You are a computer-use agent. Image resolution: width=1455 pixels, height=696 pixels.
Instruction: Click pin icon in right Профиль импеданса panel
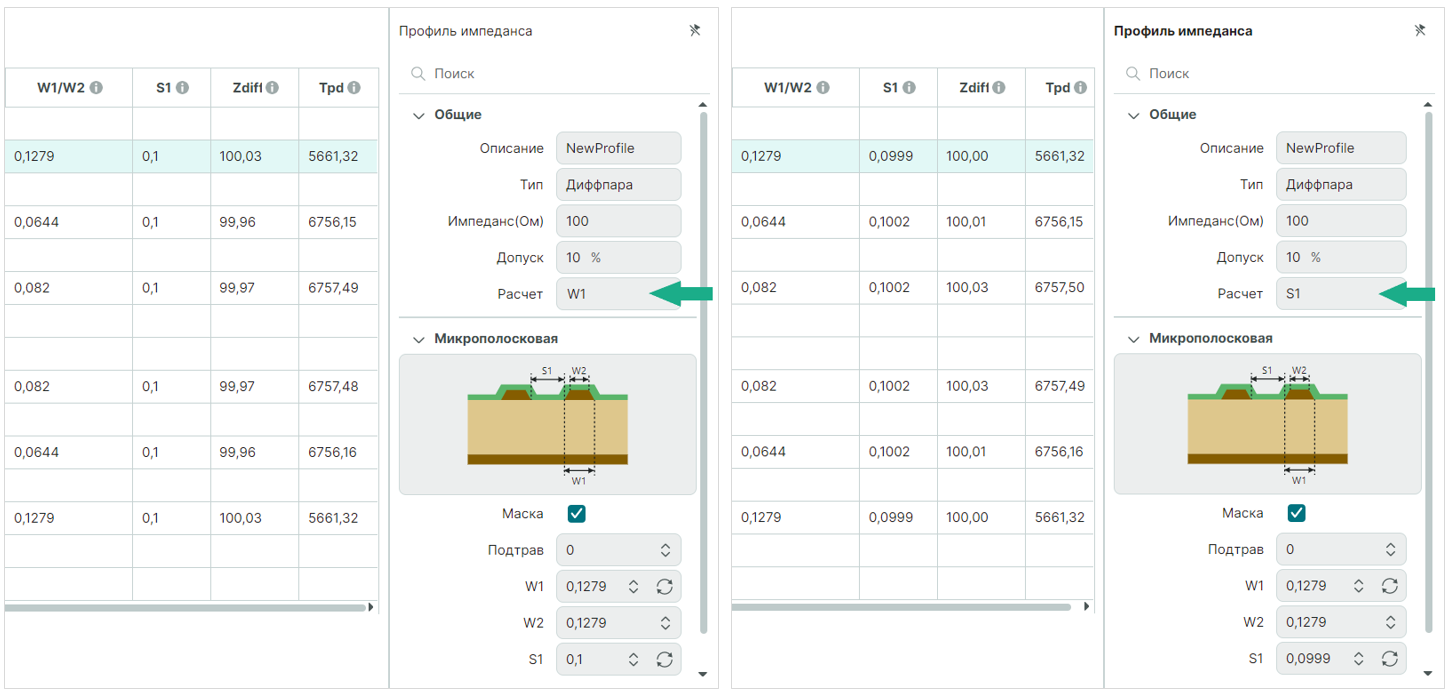(x=1419, y=31)
